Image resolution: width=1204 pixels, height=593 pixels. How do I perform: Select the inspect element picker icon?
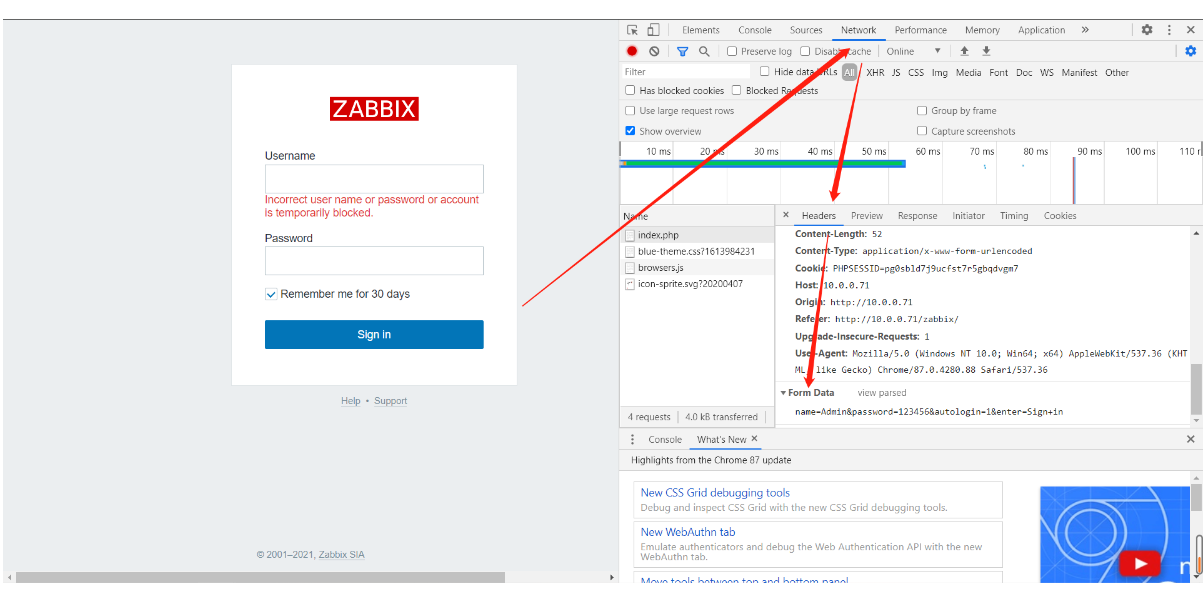[x=632, y=30]
